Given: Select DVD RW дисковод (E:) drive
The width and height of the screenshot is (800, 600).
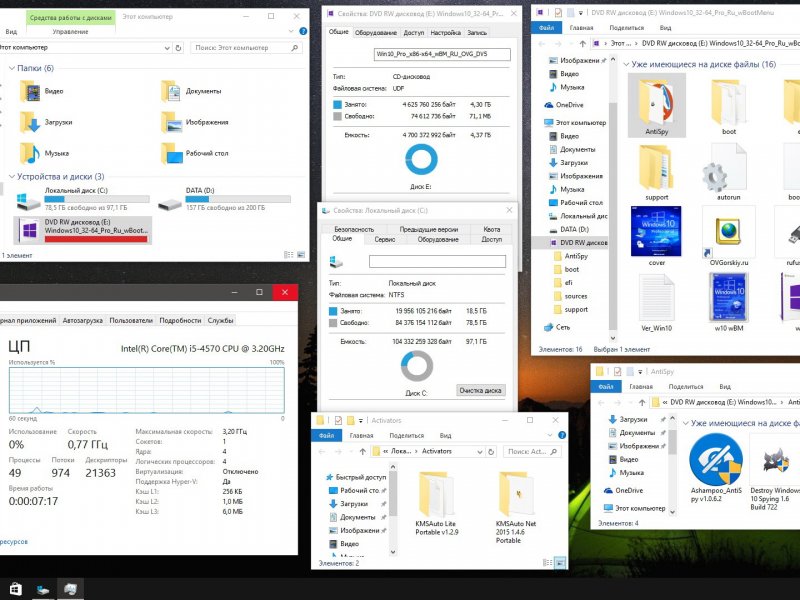Looking at the screenshot, I should click(x=84, y=230).
